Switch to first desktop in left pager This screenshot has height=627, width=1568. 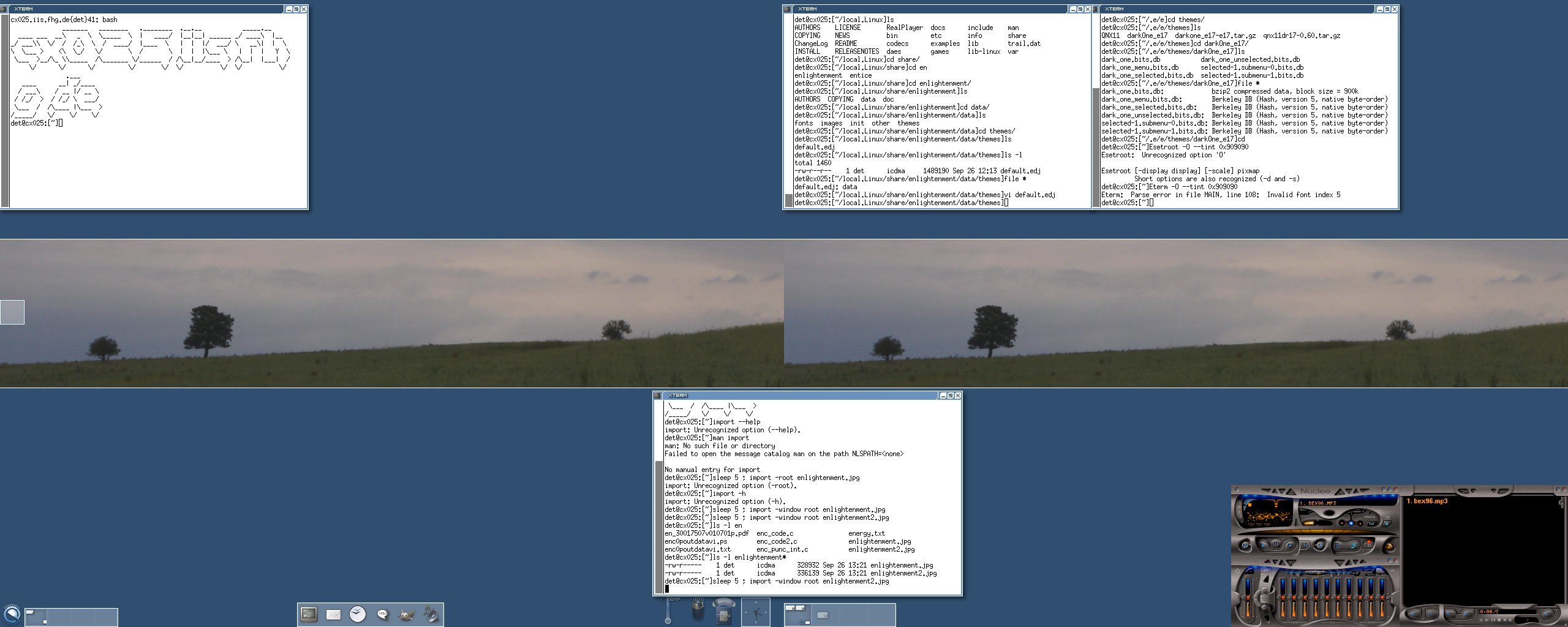pos(36,617)
